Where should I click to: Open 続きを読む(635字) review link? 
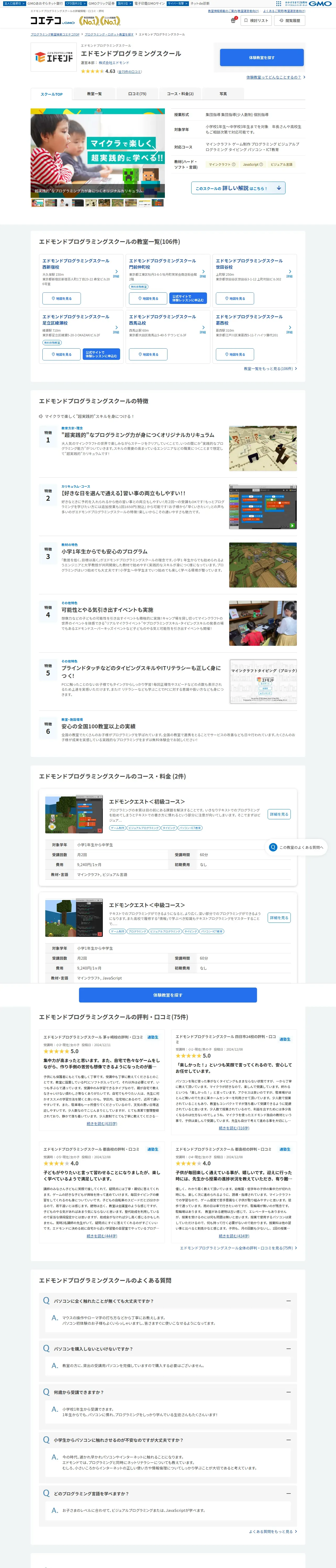pyautogui.click(x=102, y=1124)
